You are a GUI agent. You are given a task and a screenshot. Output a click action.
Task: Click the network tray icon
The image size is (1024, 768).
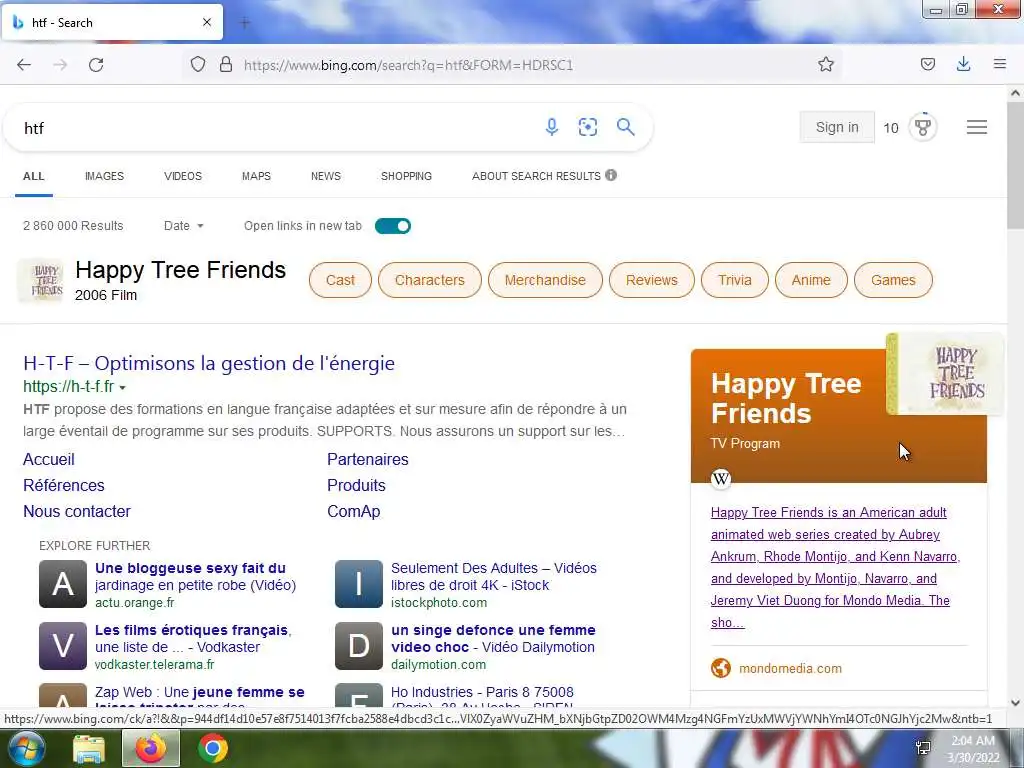click(923, 748)
